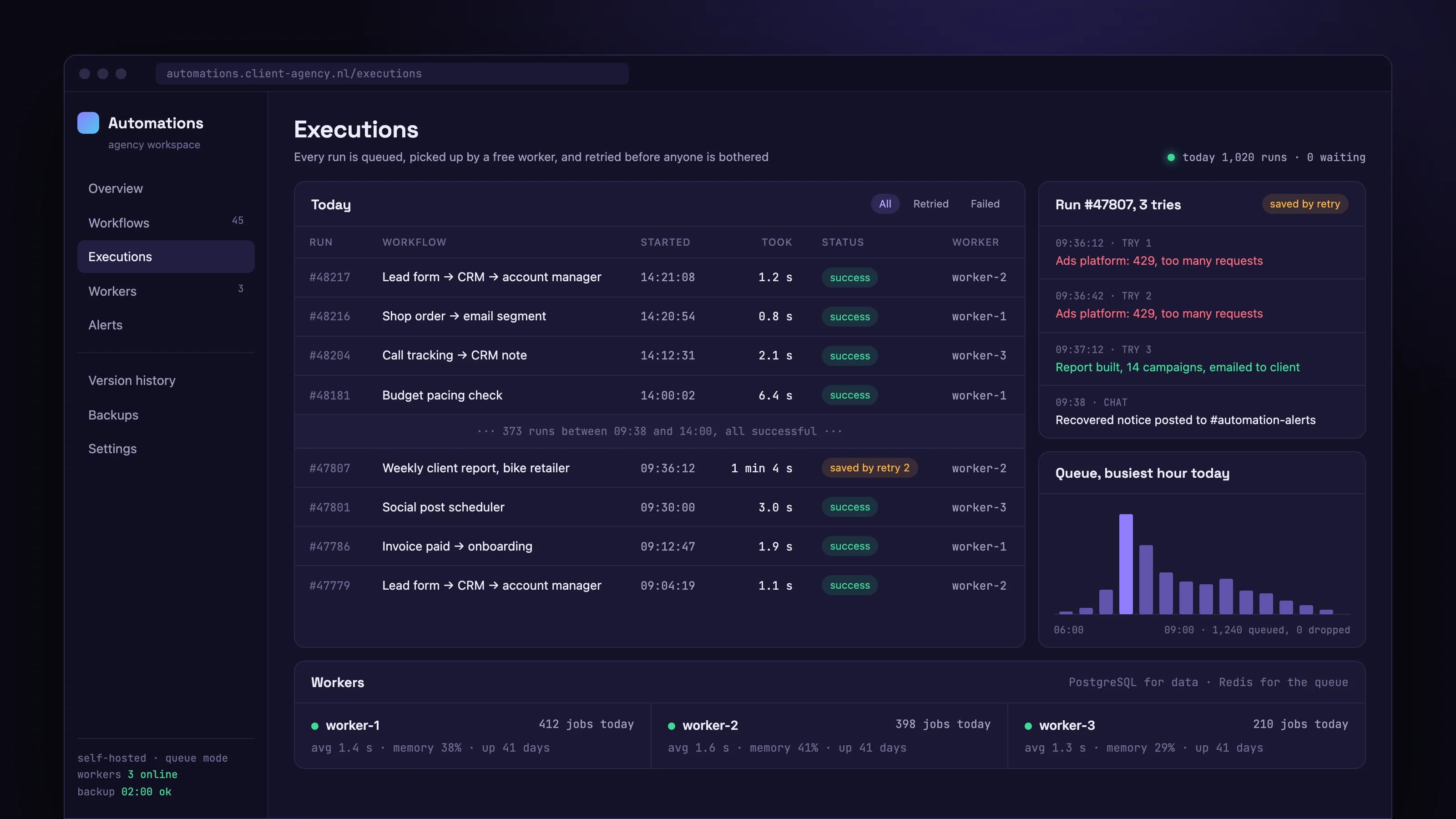Sort by the TOOK column header
This screenshot has width=1456, height=819.
[x=777, y=242]
